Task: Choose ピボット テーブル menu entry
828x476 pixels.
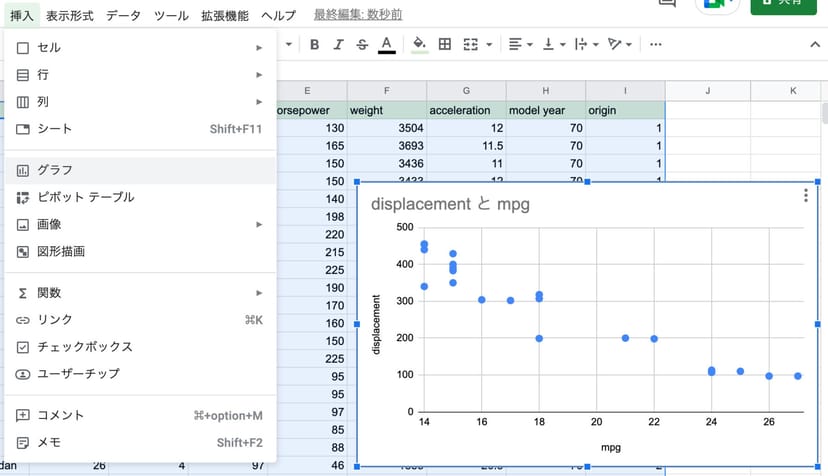Action: [x=85, y=197]
